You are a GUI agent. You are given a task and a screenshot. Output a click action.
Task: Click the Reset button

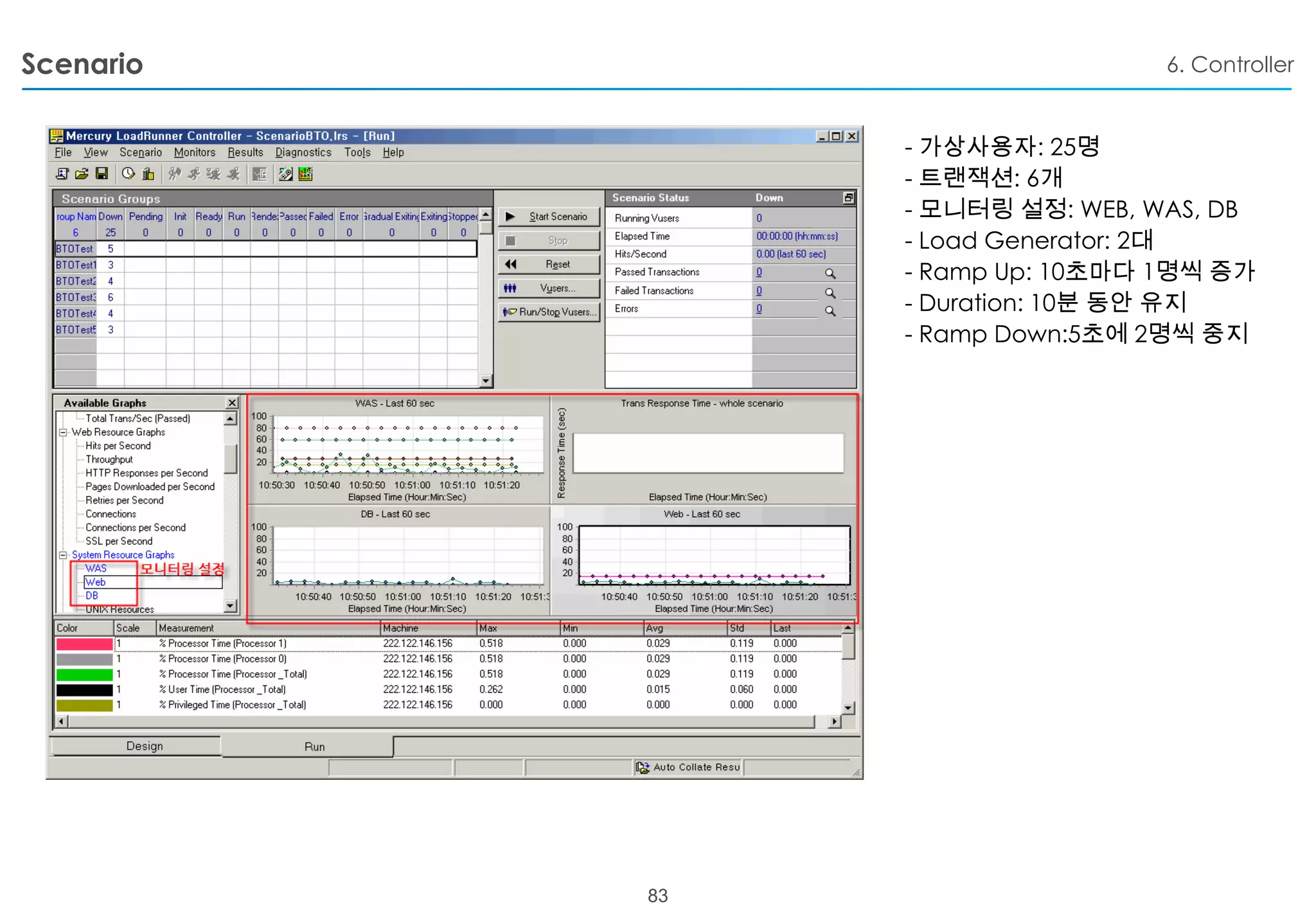[549, 264]
